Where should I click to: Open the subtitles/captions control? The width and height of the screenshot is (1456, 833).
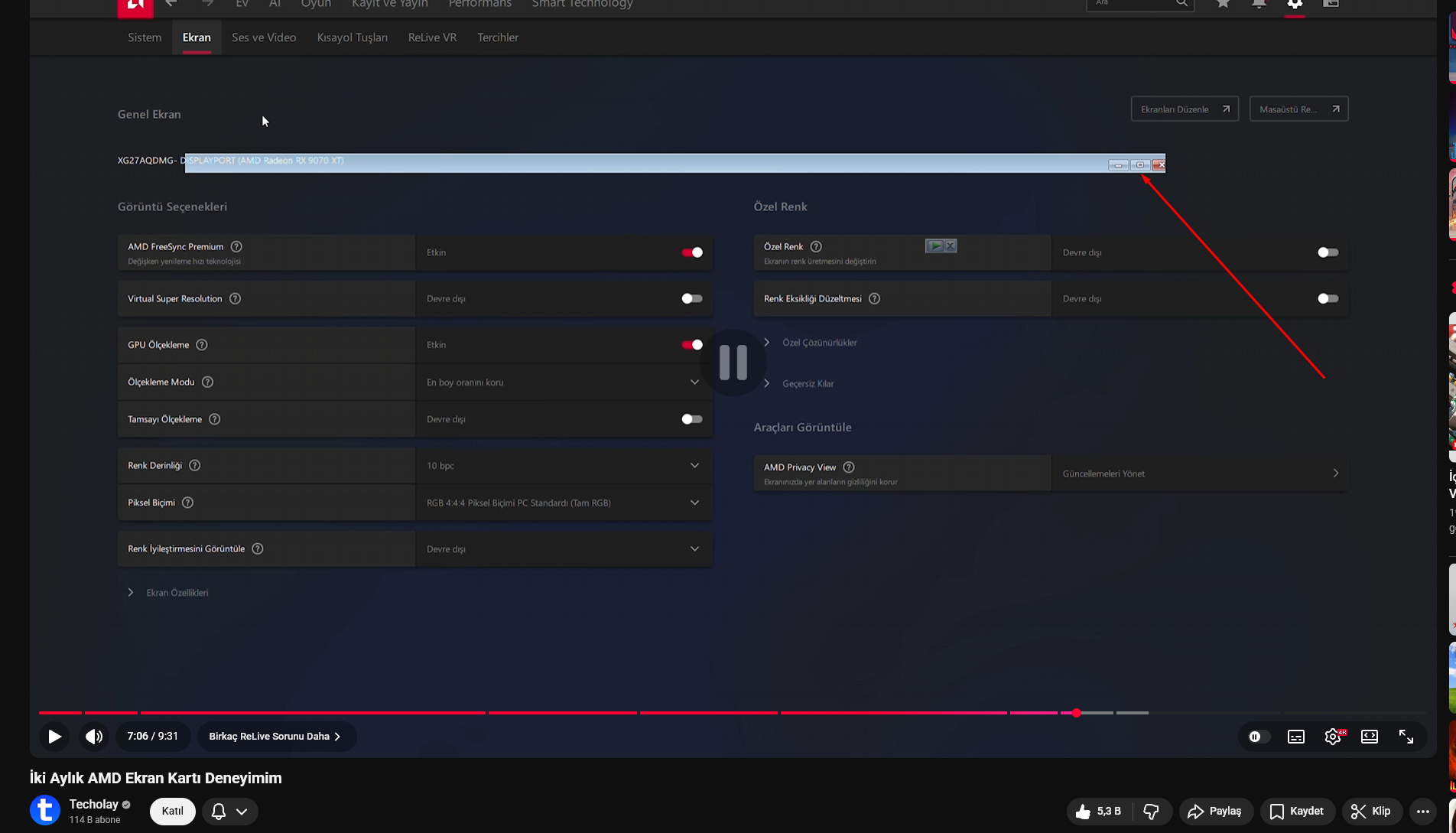(1296, 737)
